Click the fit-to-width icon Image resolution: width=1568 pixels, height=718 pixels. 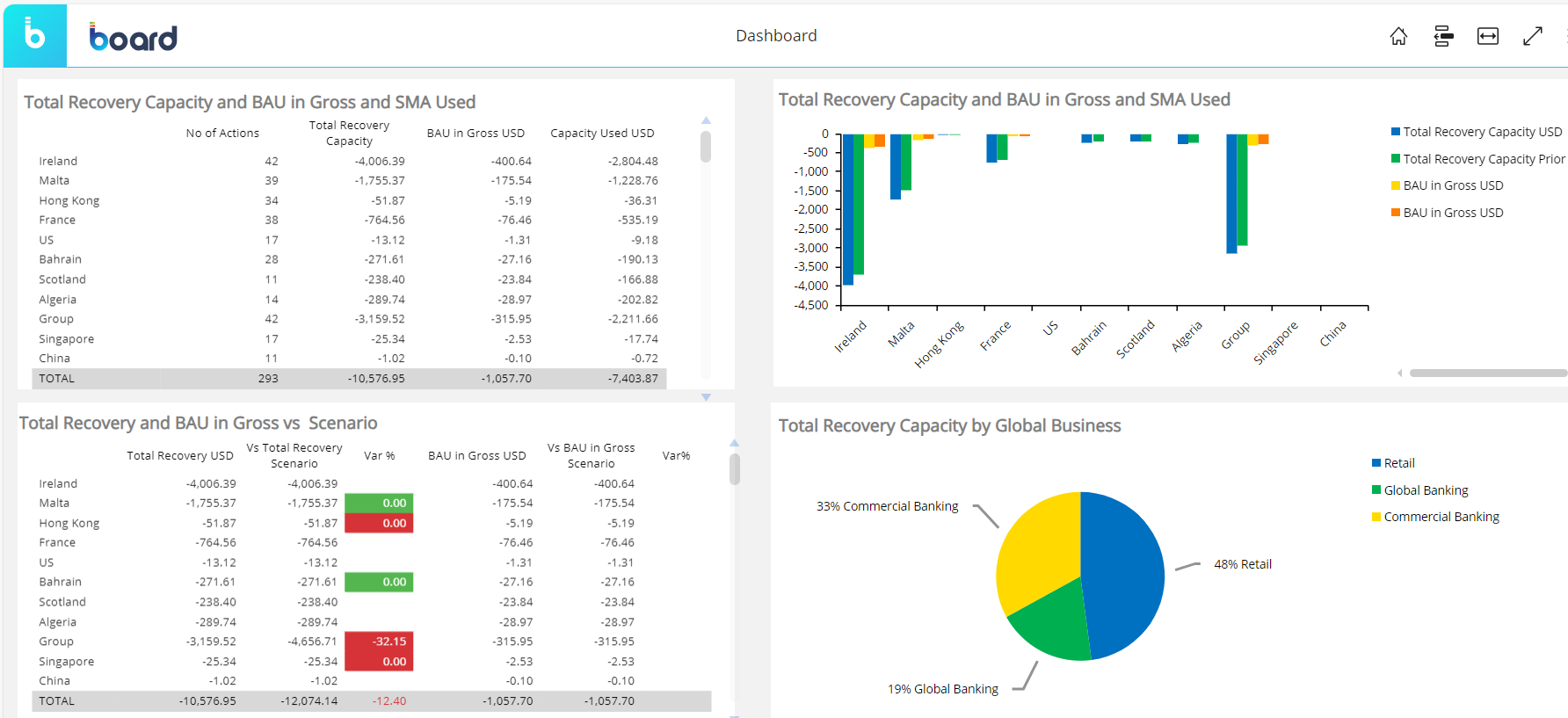pos(1488,36)
